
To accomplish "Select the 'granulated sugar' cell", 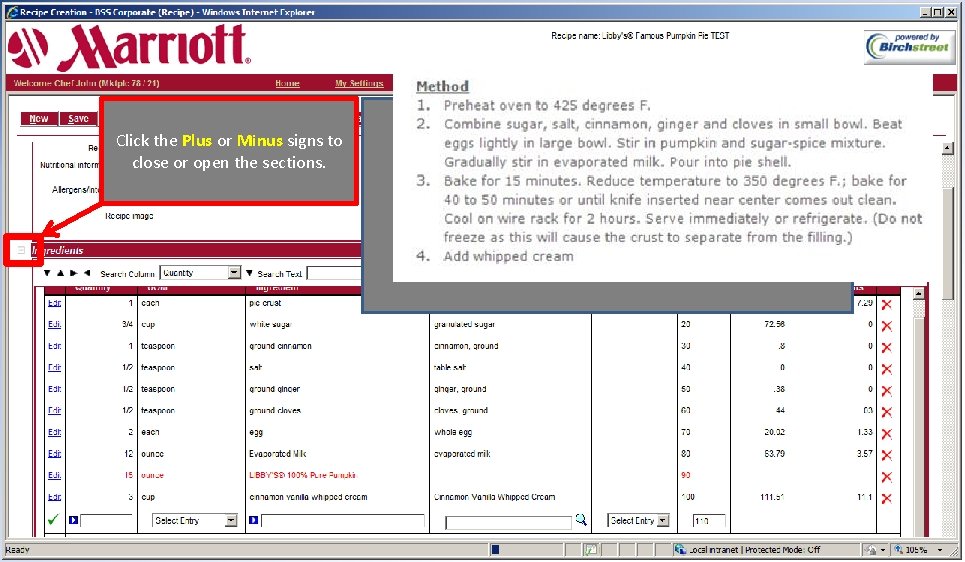I will (464, 324).
